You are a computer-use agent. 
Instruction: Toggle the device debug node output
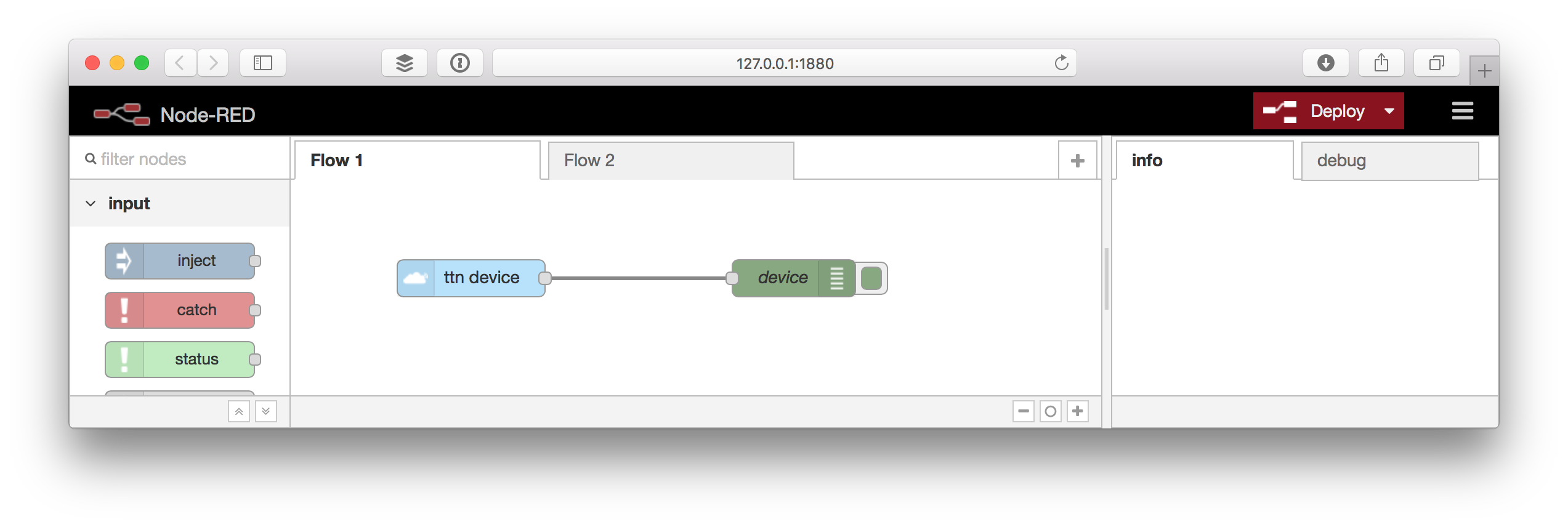(x=871, y=278)
